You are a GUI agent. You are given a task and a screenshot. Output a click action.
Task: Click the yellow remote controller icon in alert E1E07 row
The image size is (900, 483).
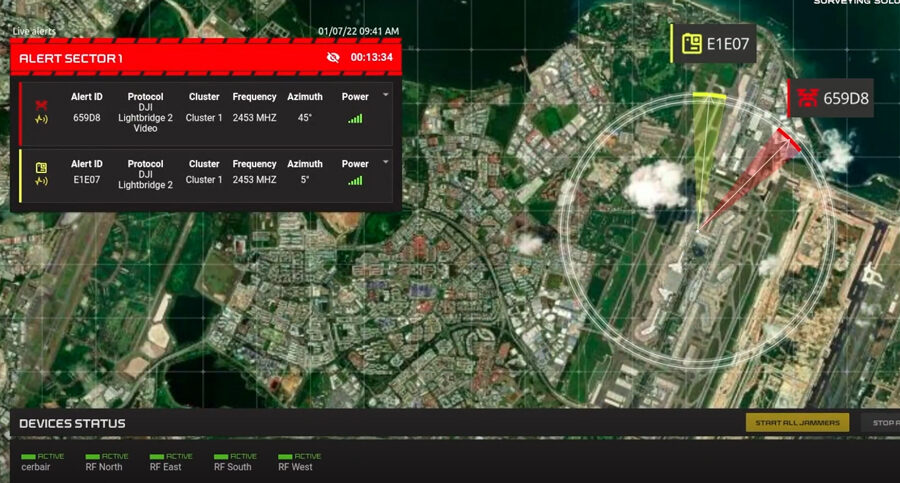tap(41, 167)
